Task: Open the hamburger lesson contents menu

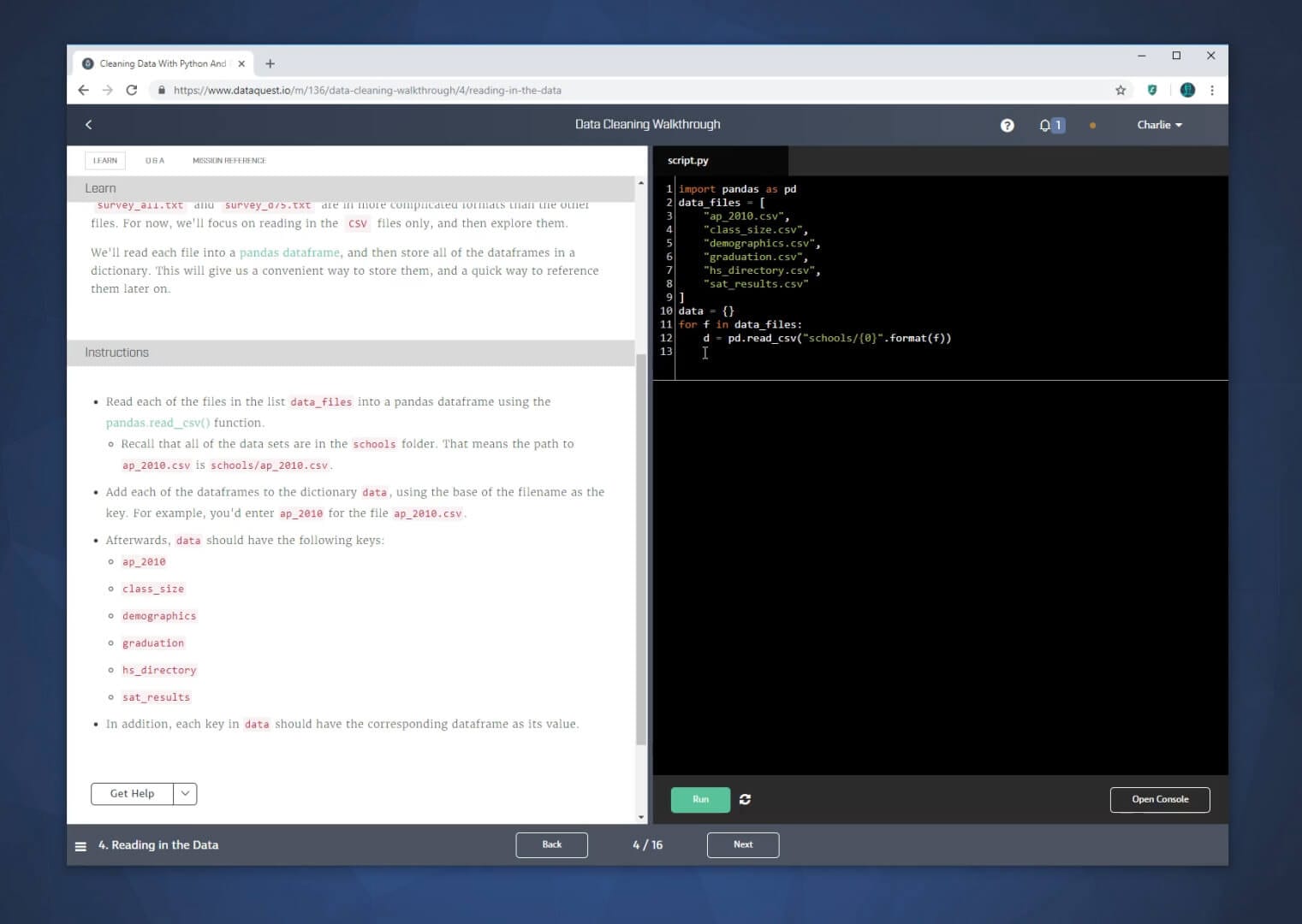Action: [80, 846]
